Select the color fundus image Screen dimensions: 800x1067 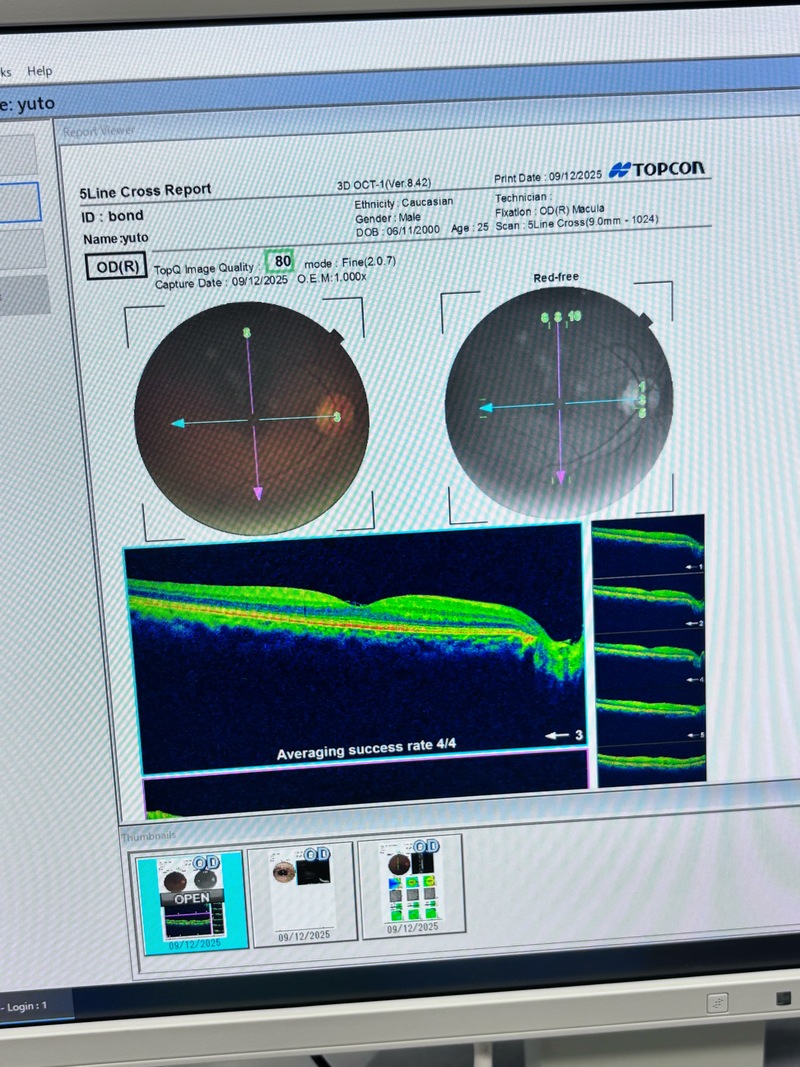(x=251, y=418)
